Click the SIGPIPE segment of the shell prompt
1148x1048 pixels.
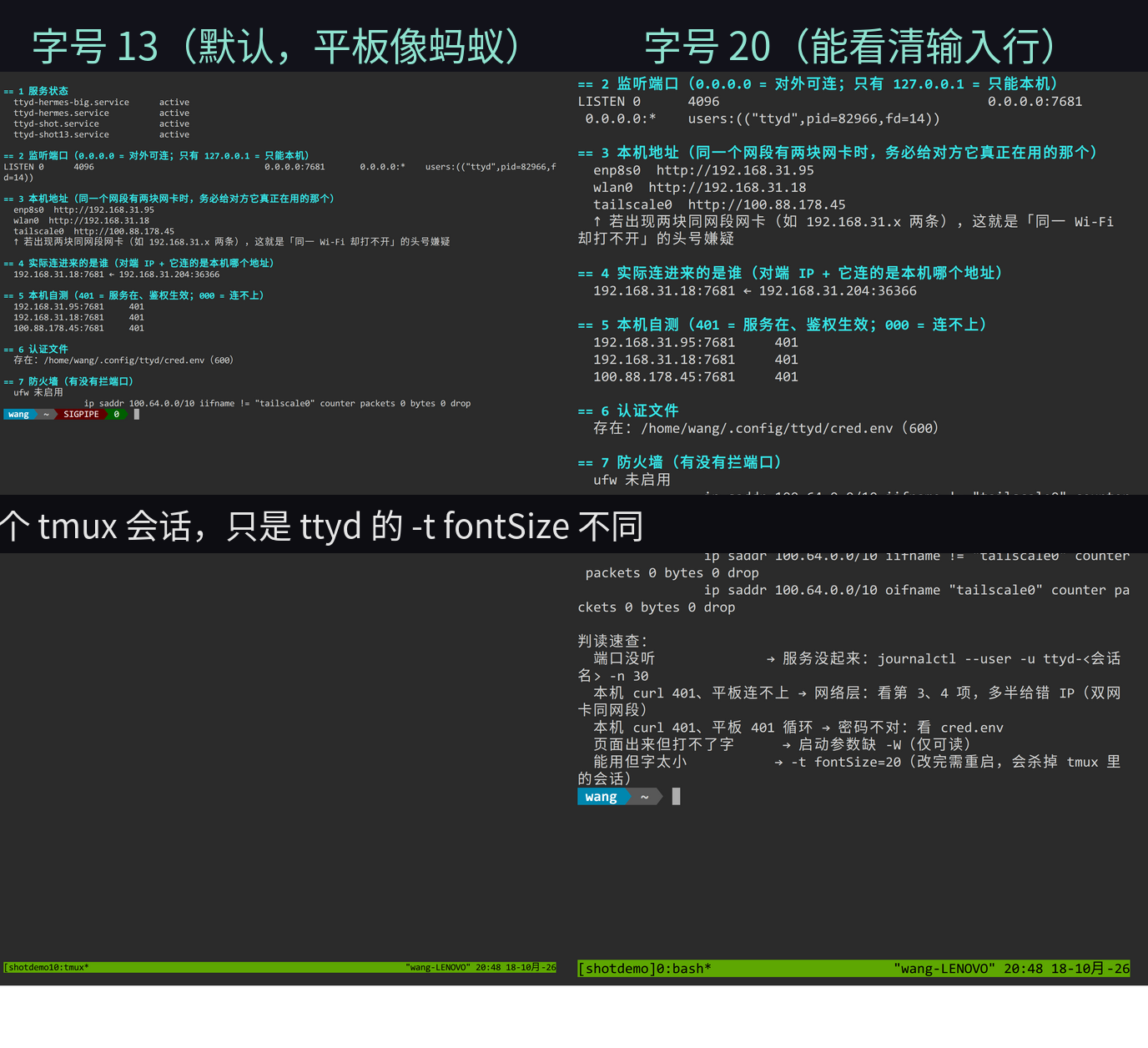pyautogui.click(x=81, y=414)
